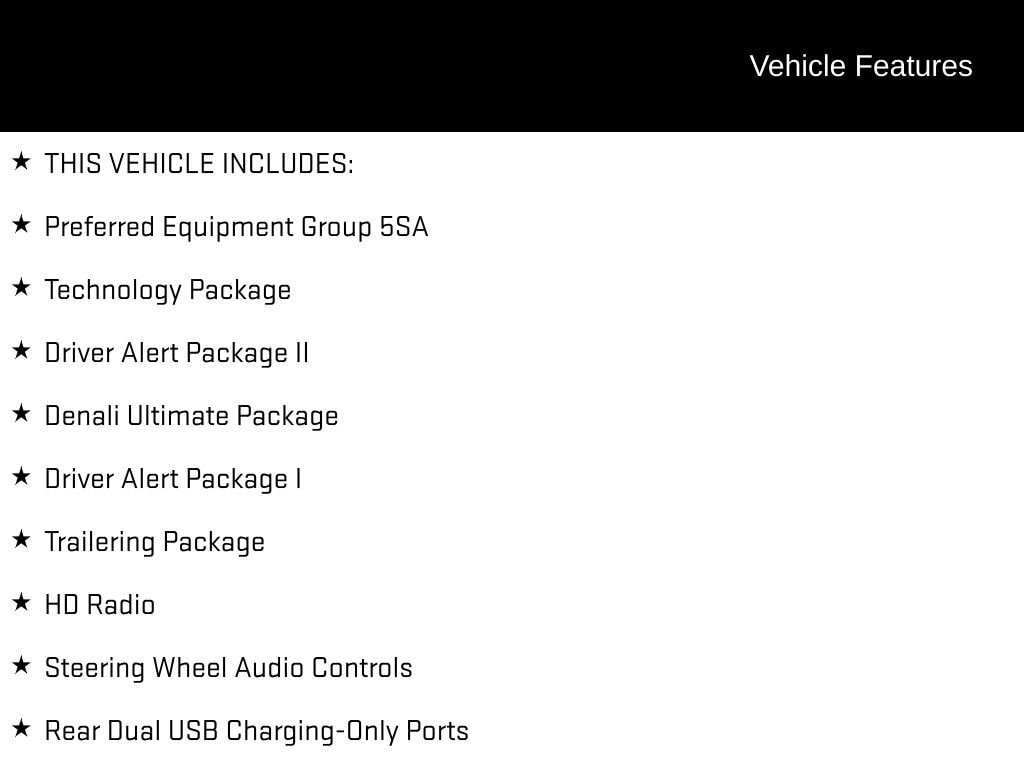
Task: Click the star beside Trailering Package
Action: tap(21, 539)
